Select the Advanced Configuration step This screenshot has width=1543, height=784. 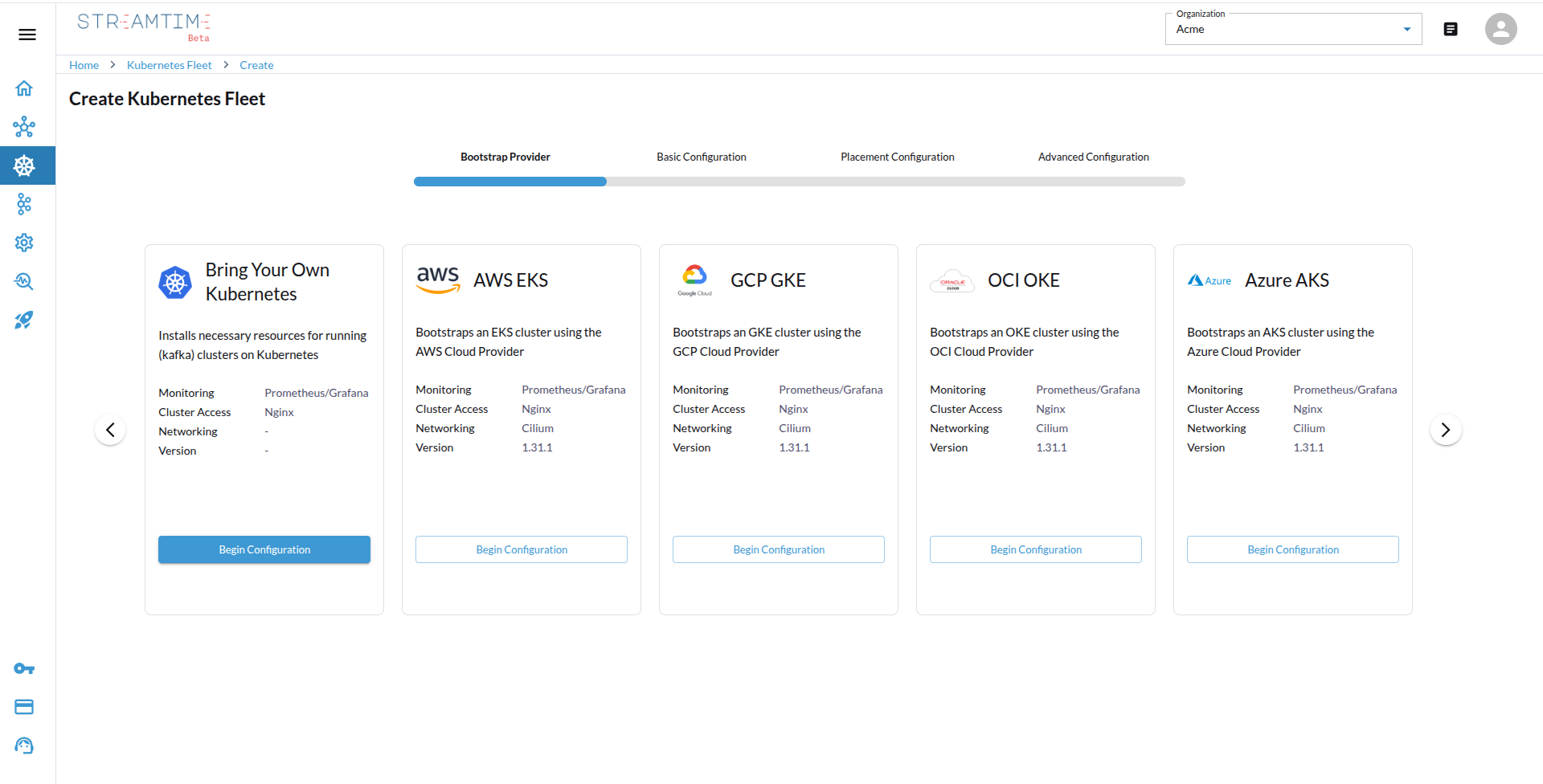pyautogui.click(x=1094, y=157)
